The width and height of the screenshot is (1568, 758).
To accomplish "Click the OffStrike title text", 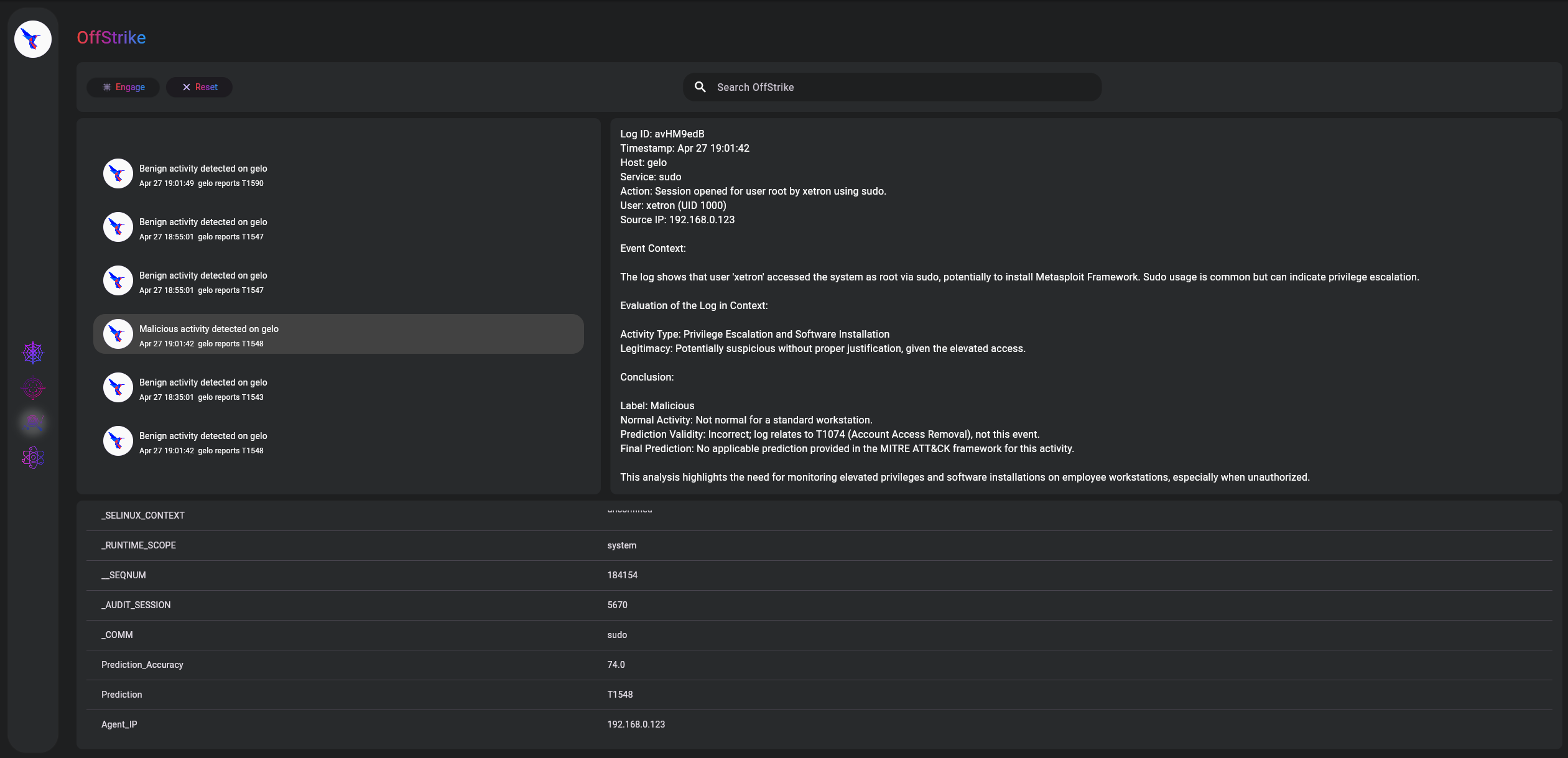I will coord(111,37).
